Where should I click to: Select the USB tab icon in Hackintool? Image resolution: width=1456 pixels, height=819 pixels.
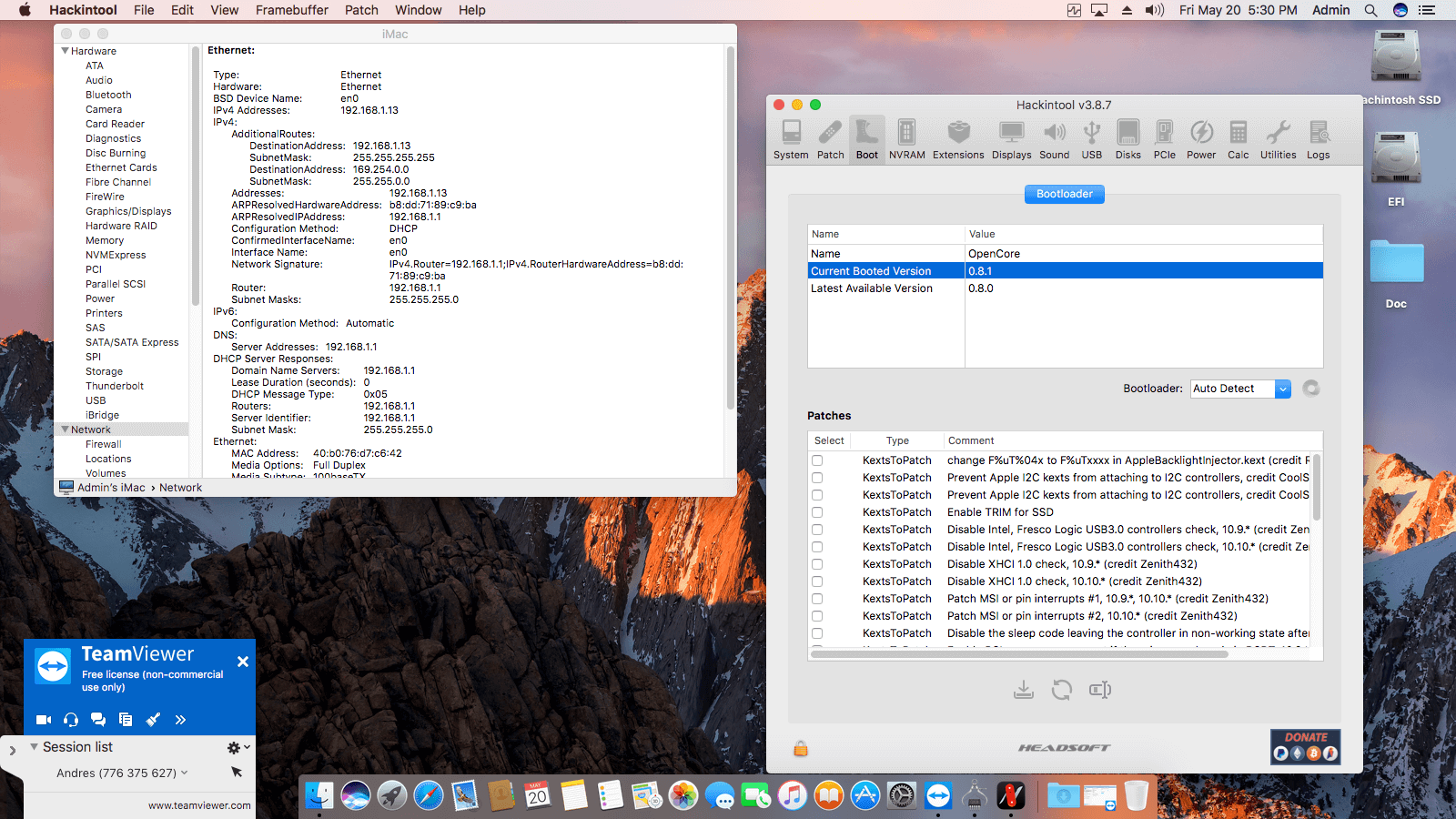click(x=1091, y=138)
